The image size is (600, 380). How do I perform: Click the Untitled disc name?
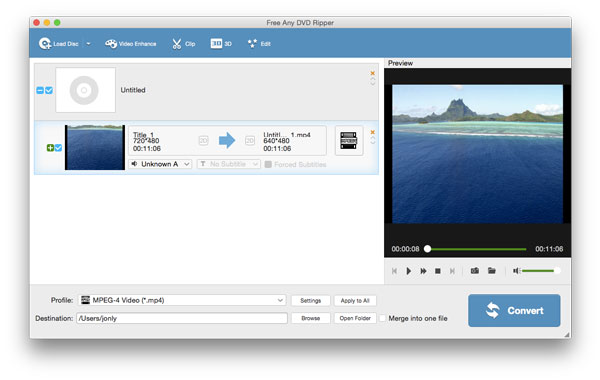pos(133,90)
